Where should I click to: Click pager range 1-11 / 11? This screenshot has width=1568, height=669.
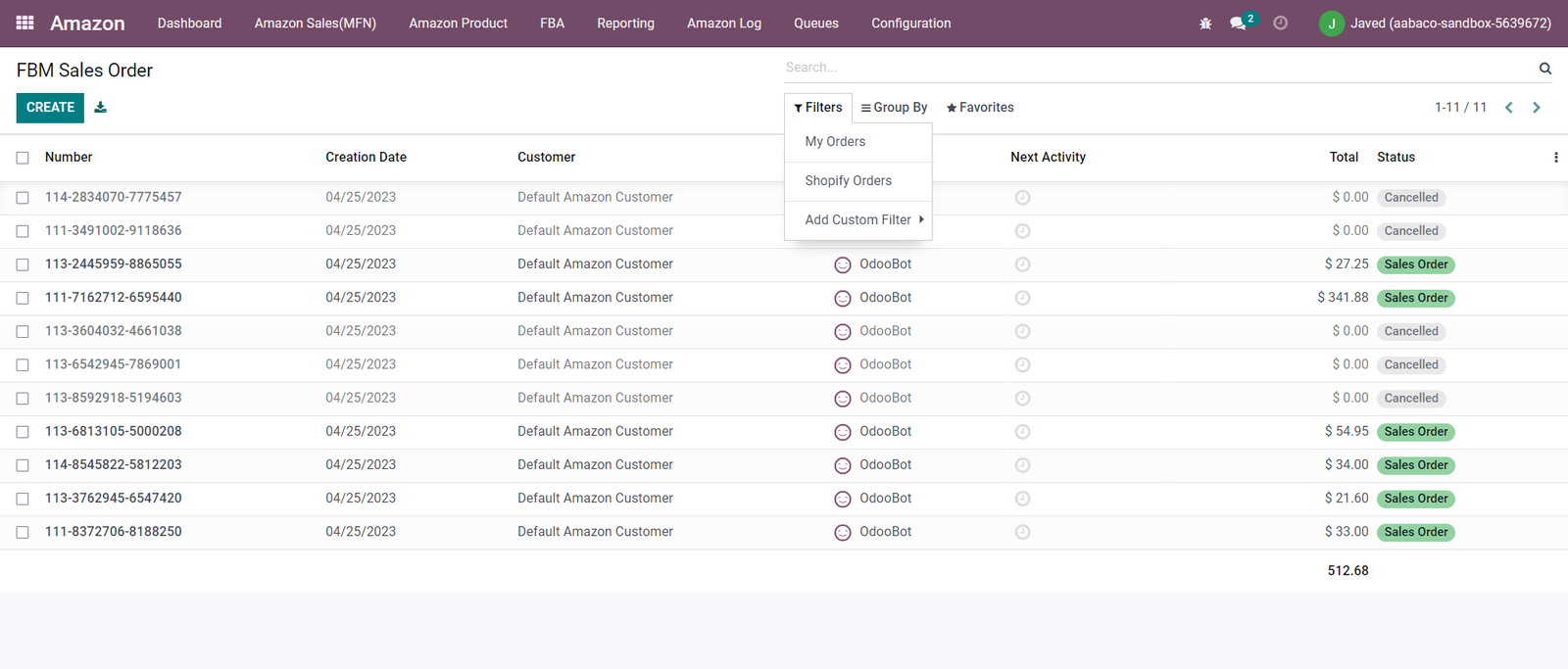pyautogui.click(x=1460, y=108)
